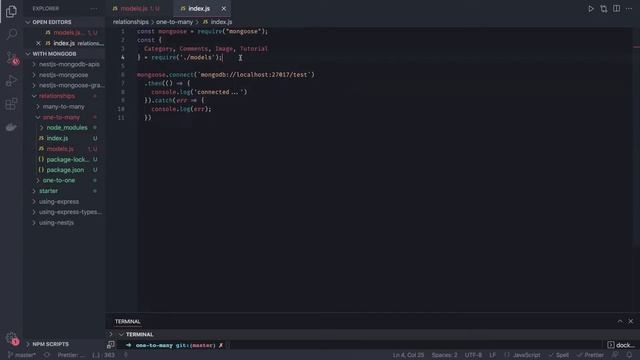Collapse the WITH MONGODB folder section
Image resolution: width=640 pixels, height=360 pixels.
point(64,54)
